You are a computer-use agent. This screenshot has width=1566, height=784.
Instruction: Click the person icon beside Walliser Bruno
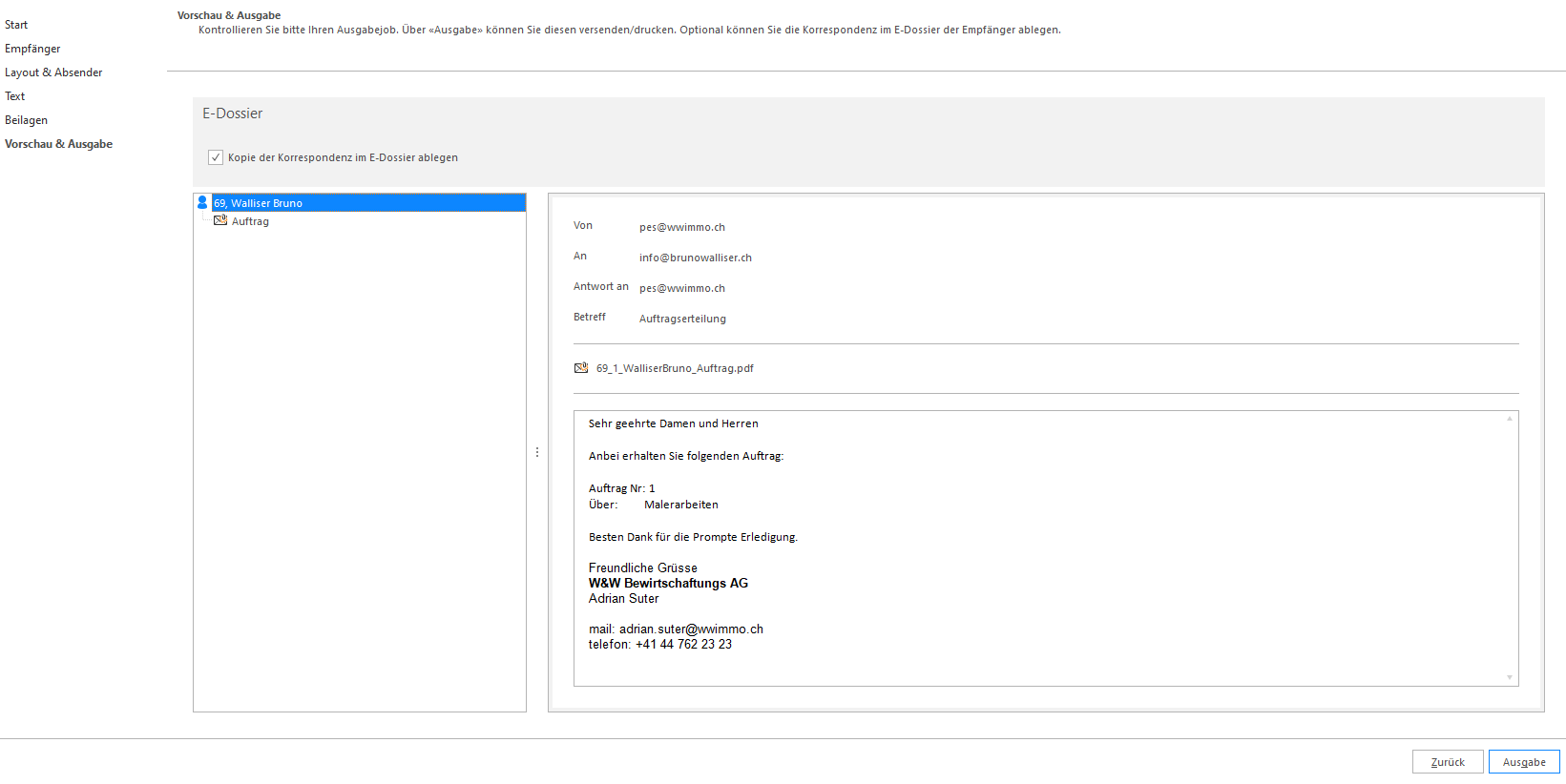coord(202,202)
